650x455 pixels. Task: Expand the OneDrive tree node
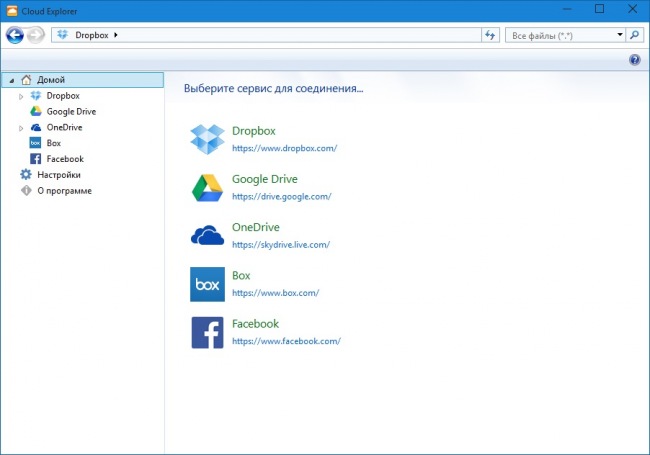coord(21,128)
